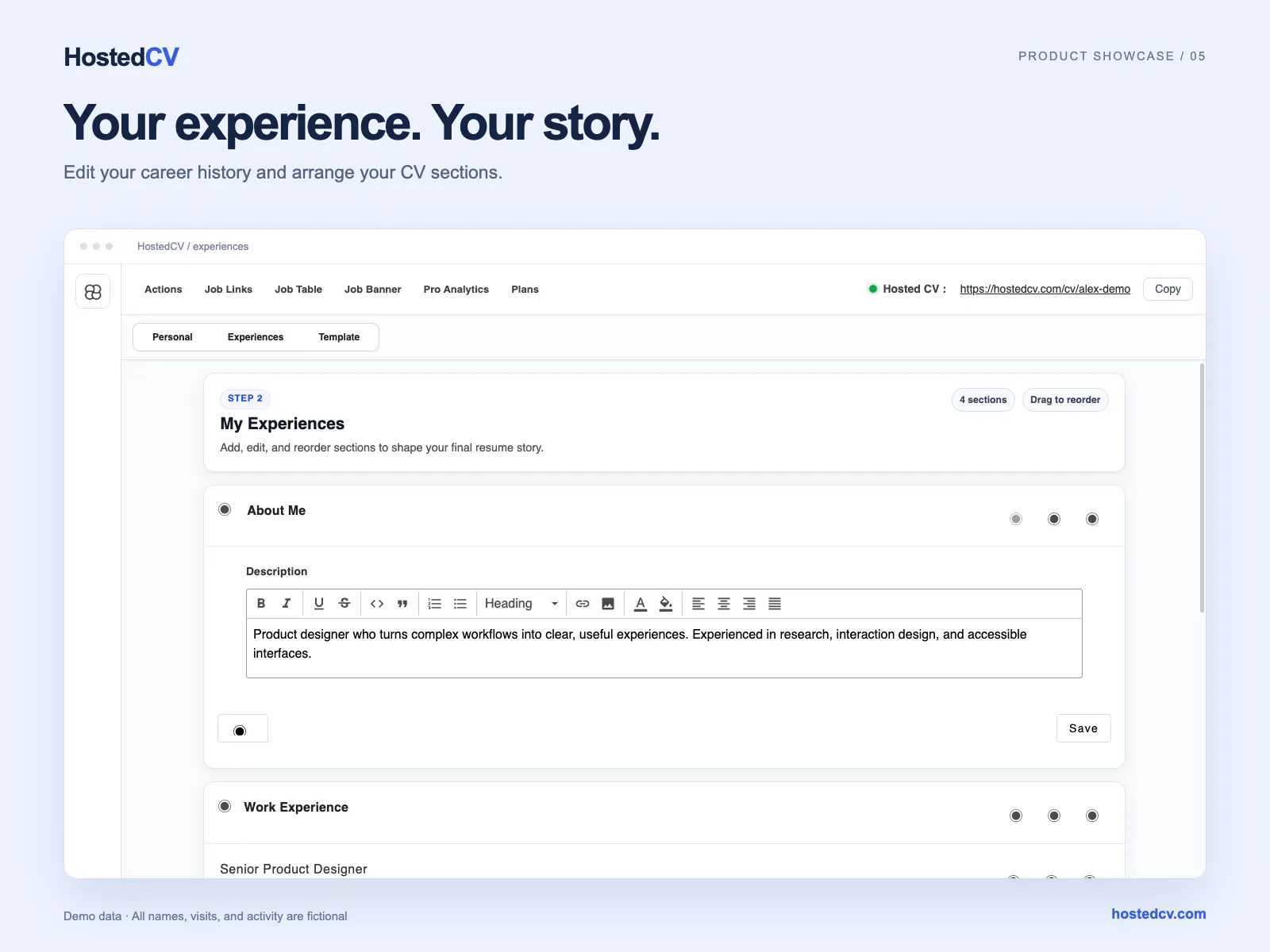Insert an image into the description

coord(608,604)
